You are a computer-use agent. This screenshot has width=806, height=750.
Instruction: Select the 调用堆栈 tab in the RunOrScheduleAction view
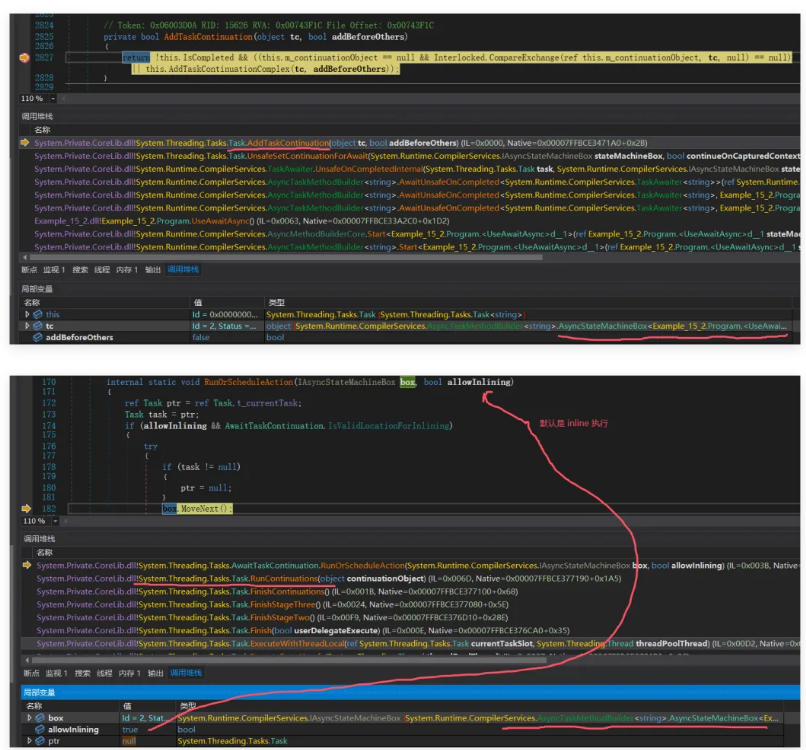tap(186, 673)
